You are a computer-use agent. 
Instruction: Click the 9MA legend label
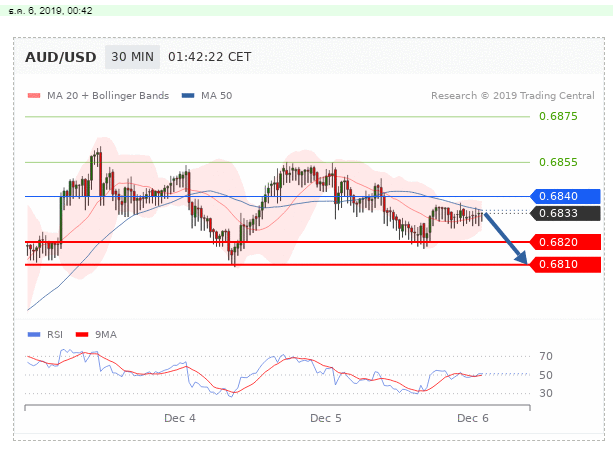[106, 335]
